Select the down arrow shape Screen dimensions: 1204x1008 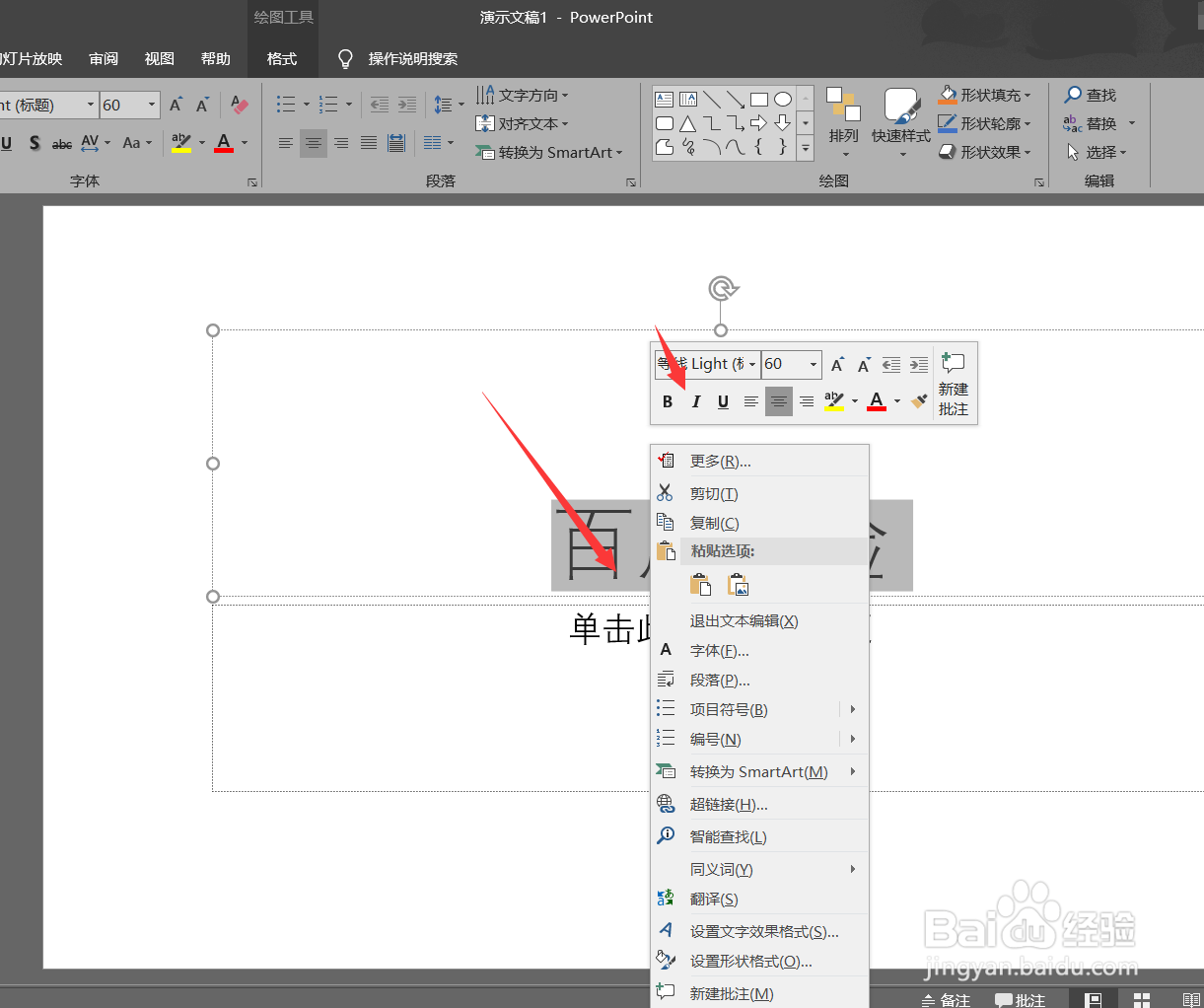(782, 123)
